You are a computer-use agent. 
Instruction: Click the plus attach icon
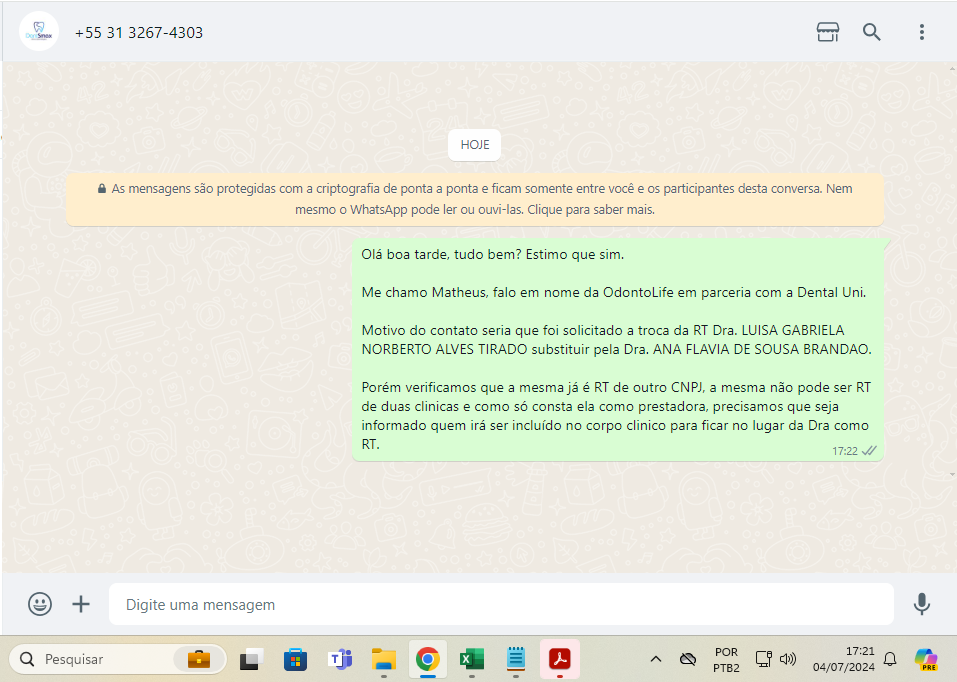(x=81, y=604)
